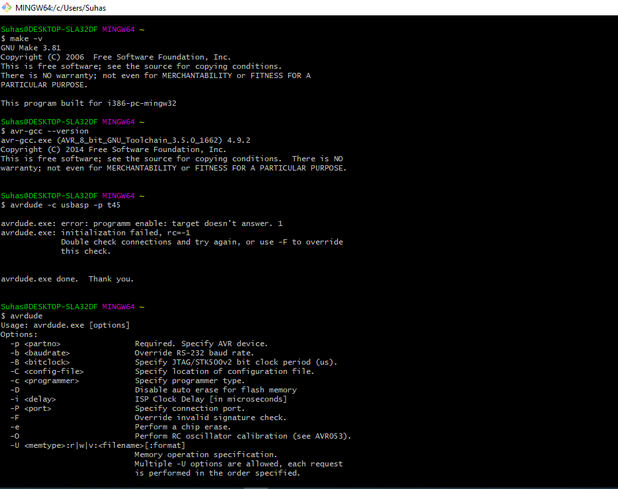The width and height of the screenshot is (618, 489).
Task: Click 'Disable auto erase for flash memory' description
Action: (x=216, y=390)
